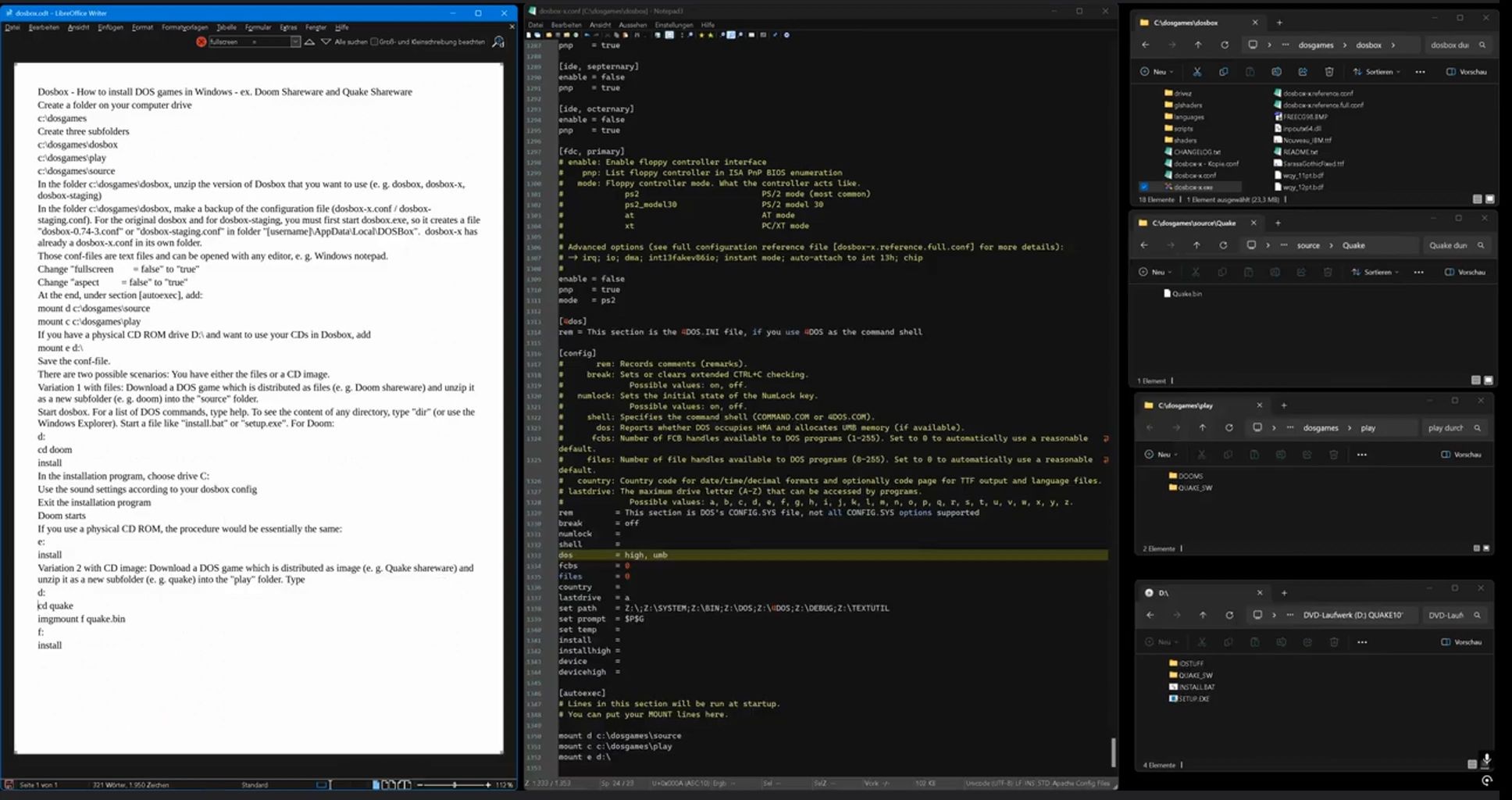Open Find and Replace dialog in Writer
The height and width of the screenshot is (800, 1512).
click(498, 41)
